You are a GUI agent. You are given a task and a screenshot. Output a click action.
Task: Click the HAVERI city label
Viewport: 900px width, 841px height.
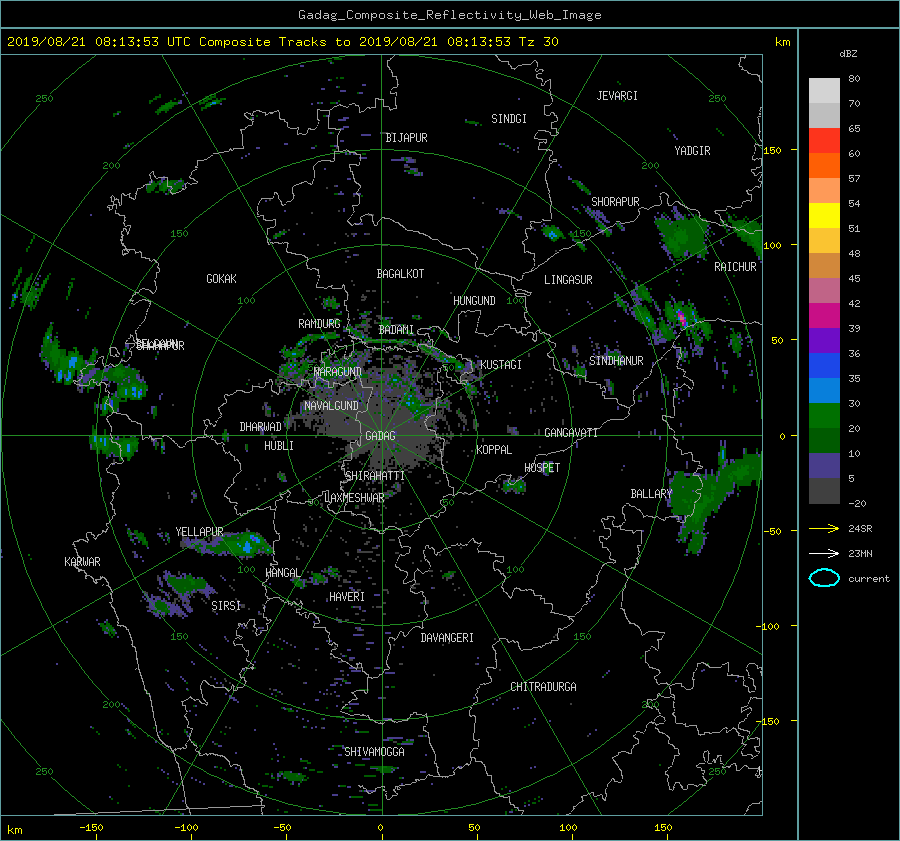point(347,597)
